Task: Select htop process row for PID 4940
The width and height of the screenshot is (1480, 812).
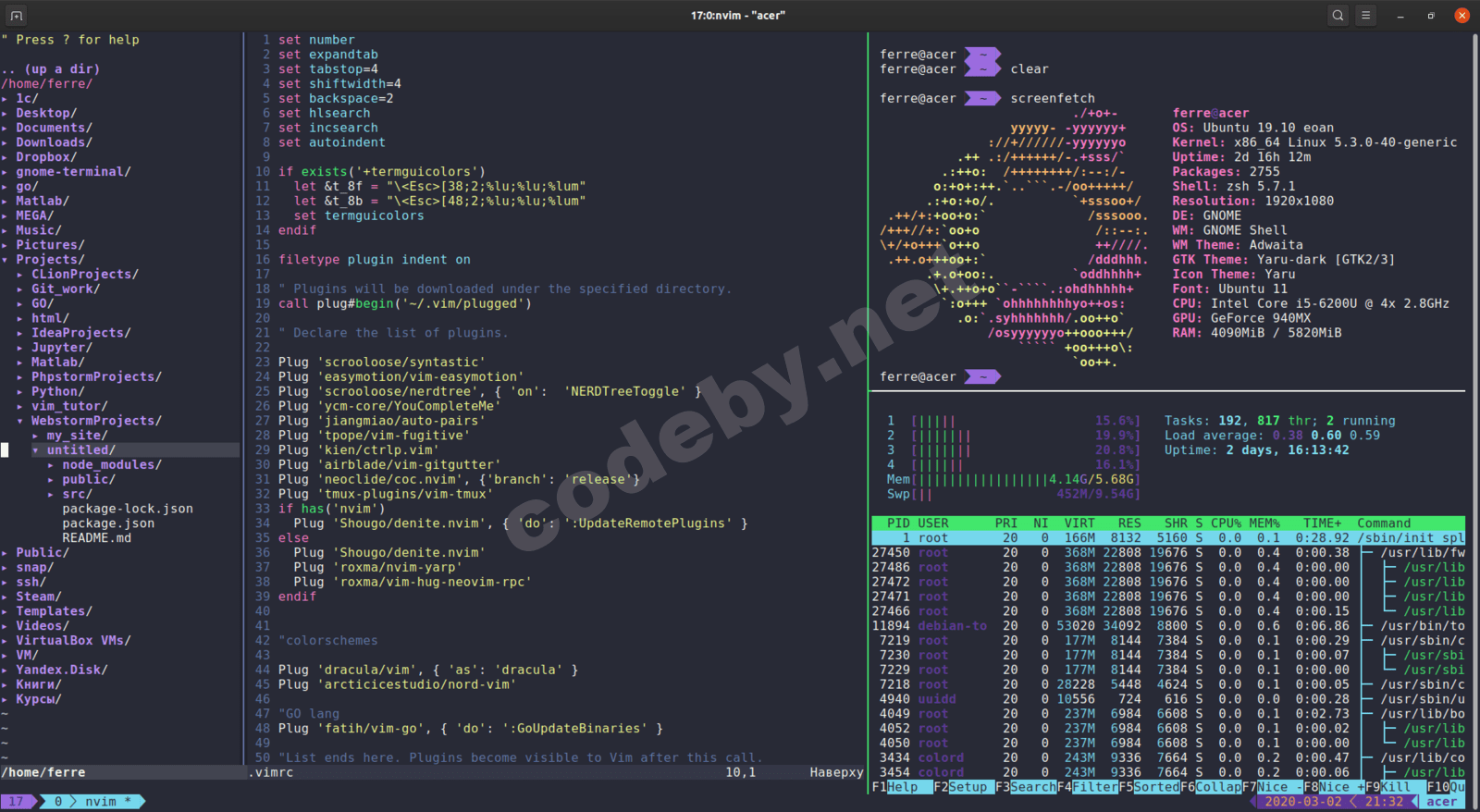Action: point(1168,699)
